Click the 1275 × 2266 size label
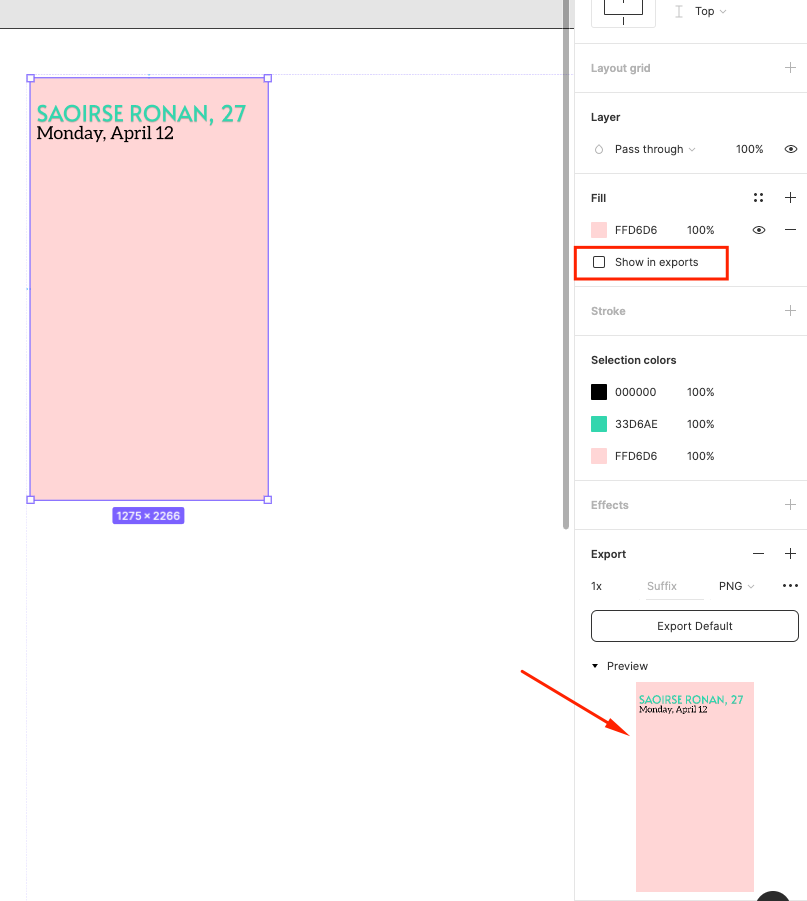 pyautogui.click(x=148, y=516)
